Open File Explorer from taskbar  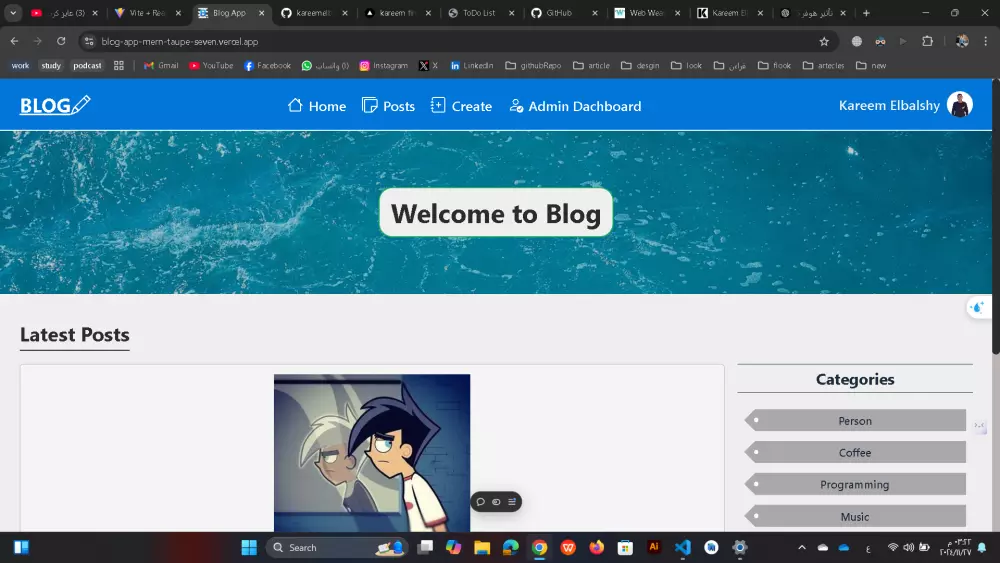tap(482, 548)
